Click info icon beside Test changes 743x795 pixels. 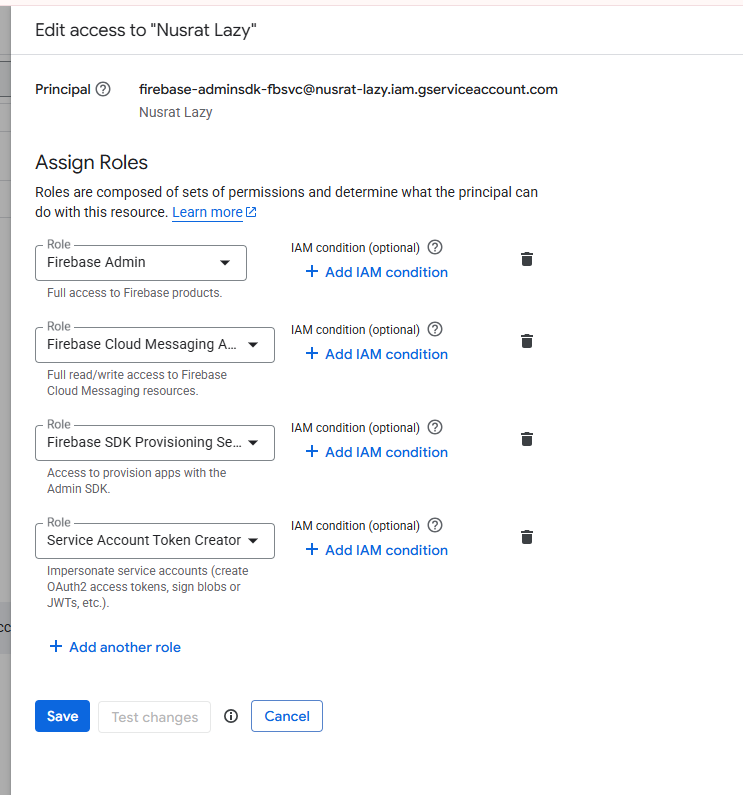[x=231, y=716]
